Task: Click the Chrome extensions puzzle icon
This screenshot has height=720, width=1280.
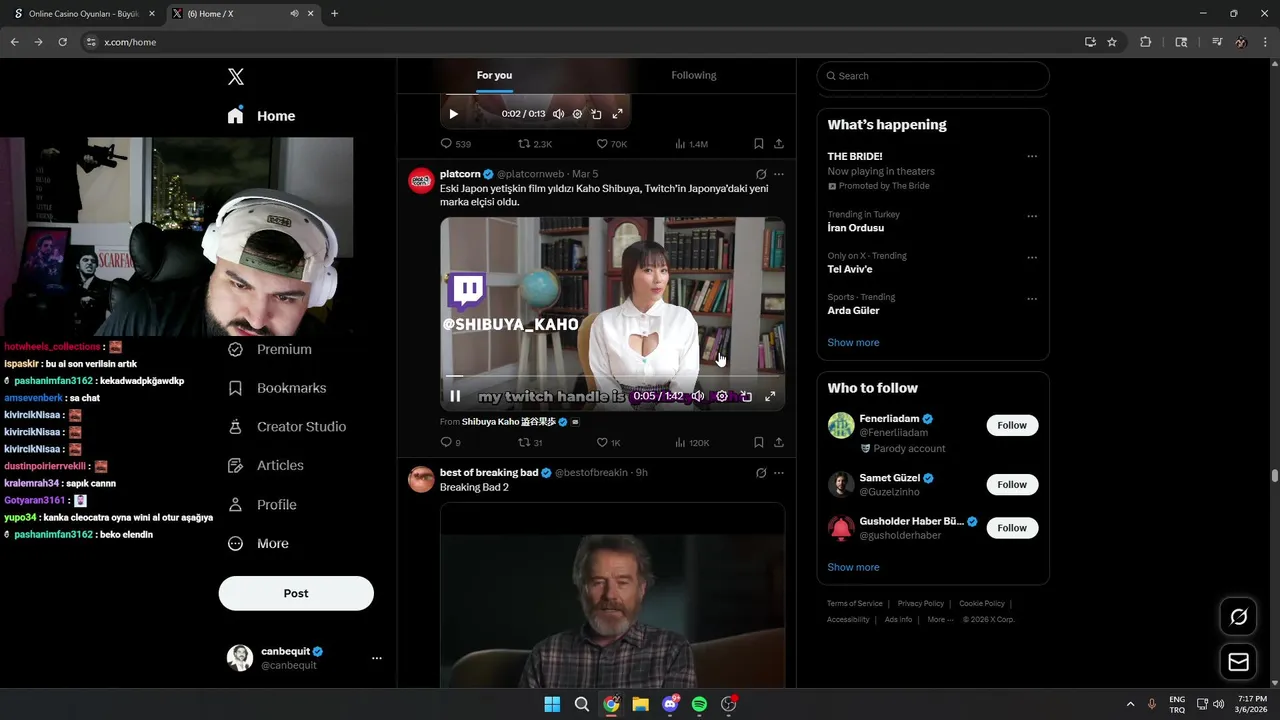Action: point(1146,42)
